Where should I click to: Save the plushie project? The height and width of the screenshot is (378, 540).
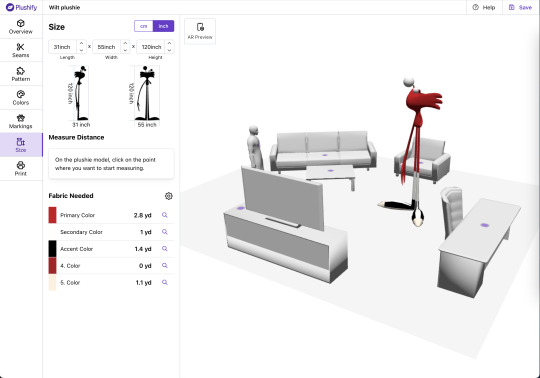tap(520, 7)
